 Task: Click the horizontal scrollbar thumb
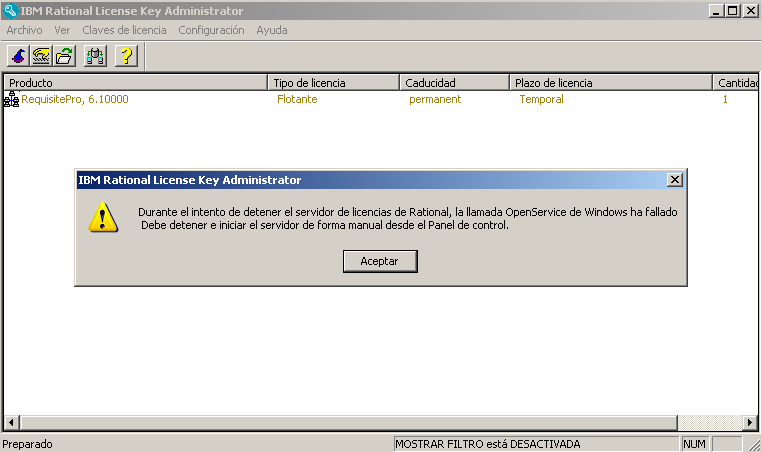pos(348,422)
